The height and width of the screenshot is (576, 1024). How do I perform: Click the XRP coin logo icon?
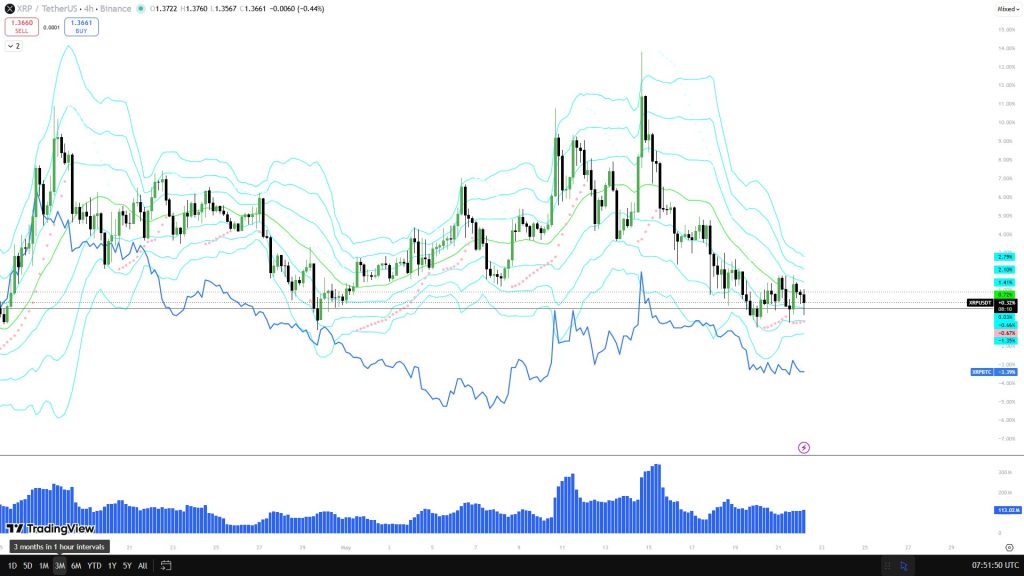pos(10,9)
